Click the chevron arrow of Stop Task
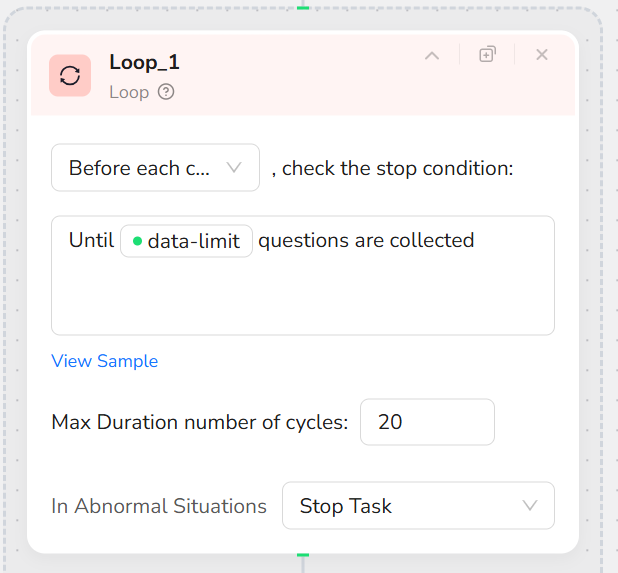Viewport: 618px width, 573px height. 530,506
